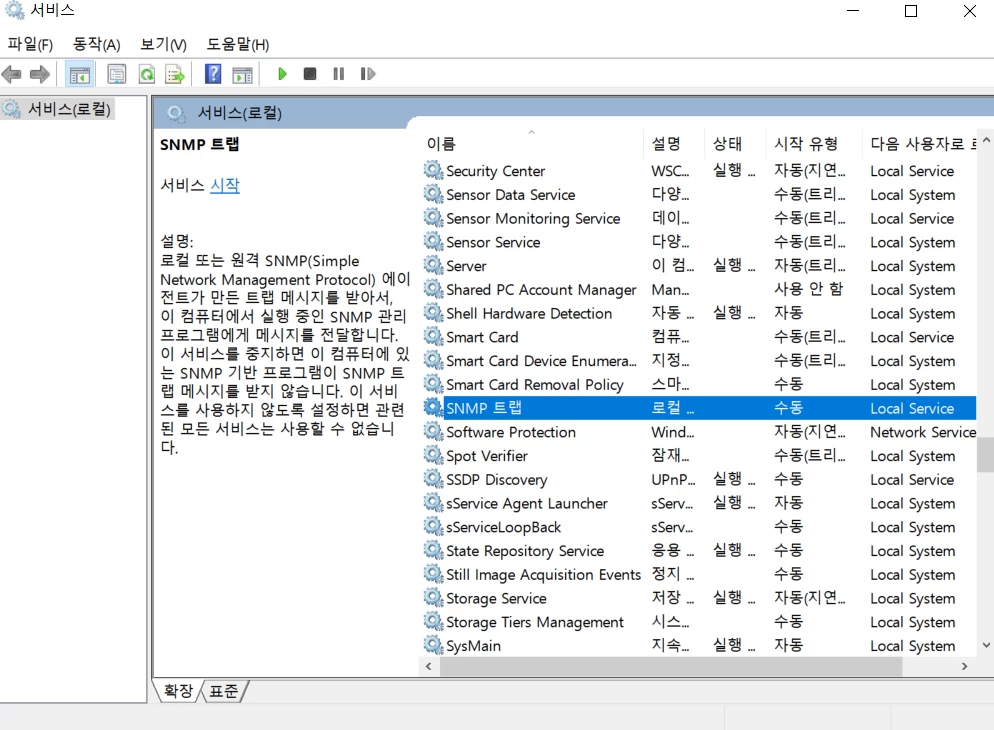Click the Export list toolbar icon
994x730 pixels.
click(x=175, y=74)
